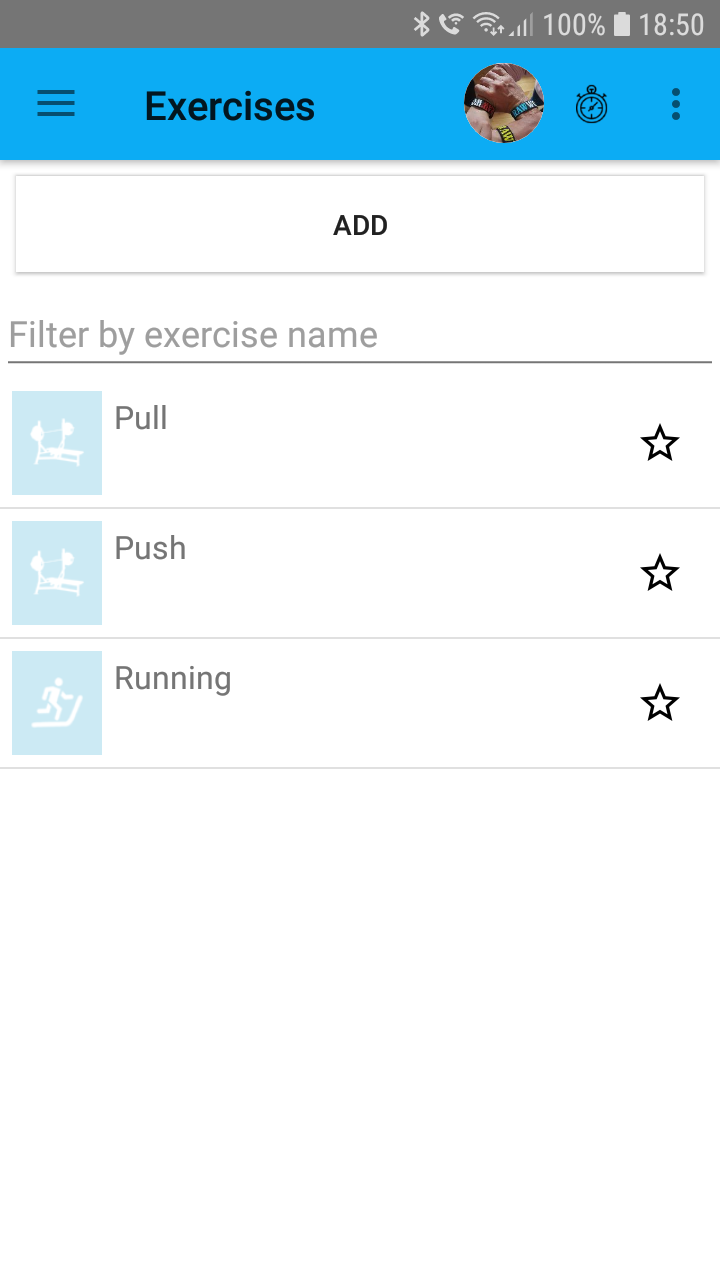Focus the Filter by exercise name field
Viewport: 720px width, 1280px height.
[360, 335]
